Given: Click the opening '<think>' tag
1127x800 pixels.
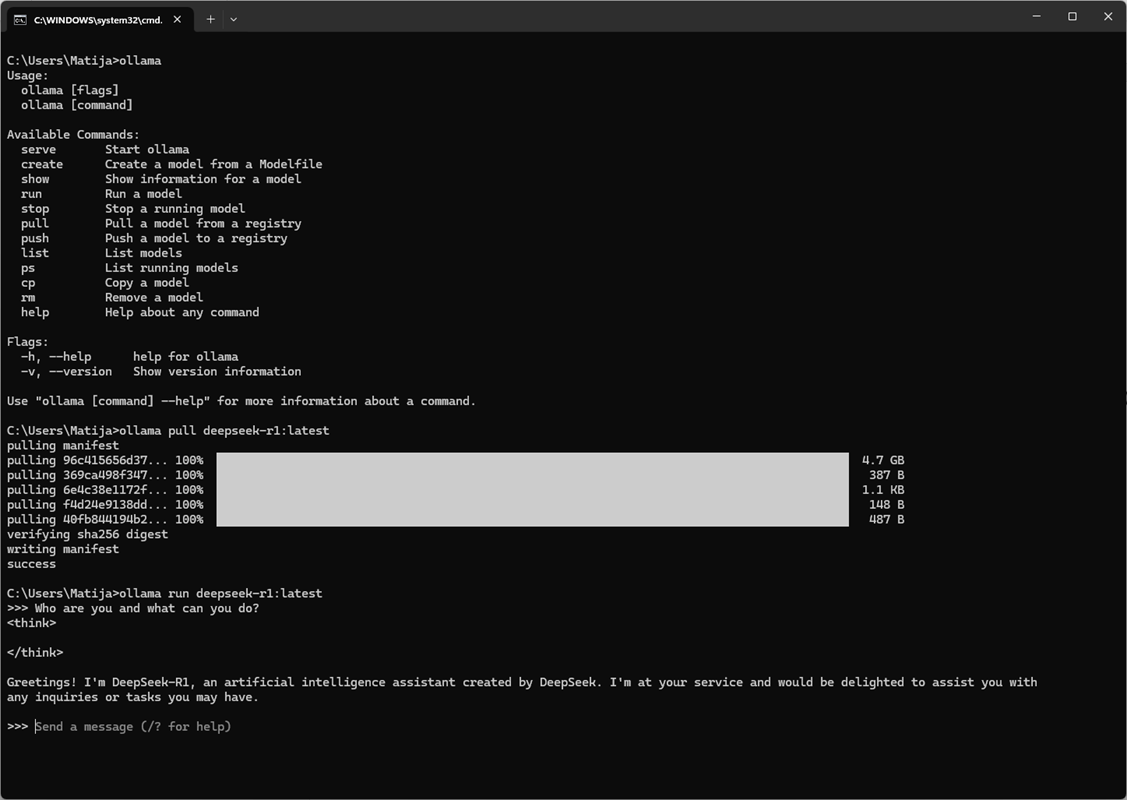Looking at the screenshot, I should coord(32,623).
